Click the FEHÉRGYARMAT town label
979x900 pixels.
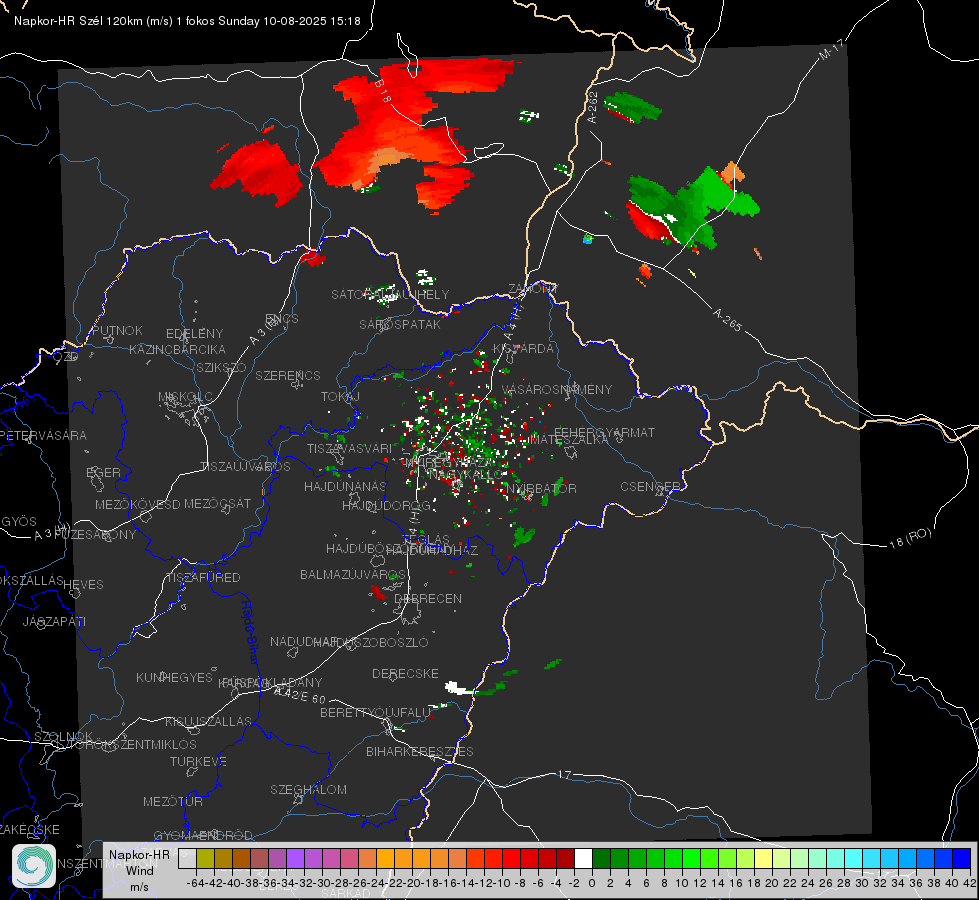[x=604, y=432]
